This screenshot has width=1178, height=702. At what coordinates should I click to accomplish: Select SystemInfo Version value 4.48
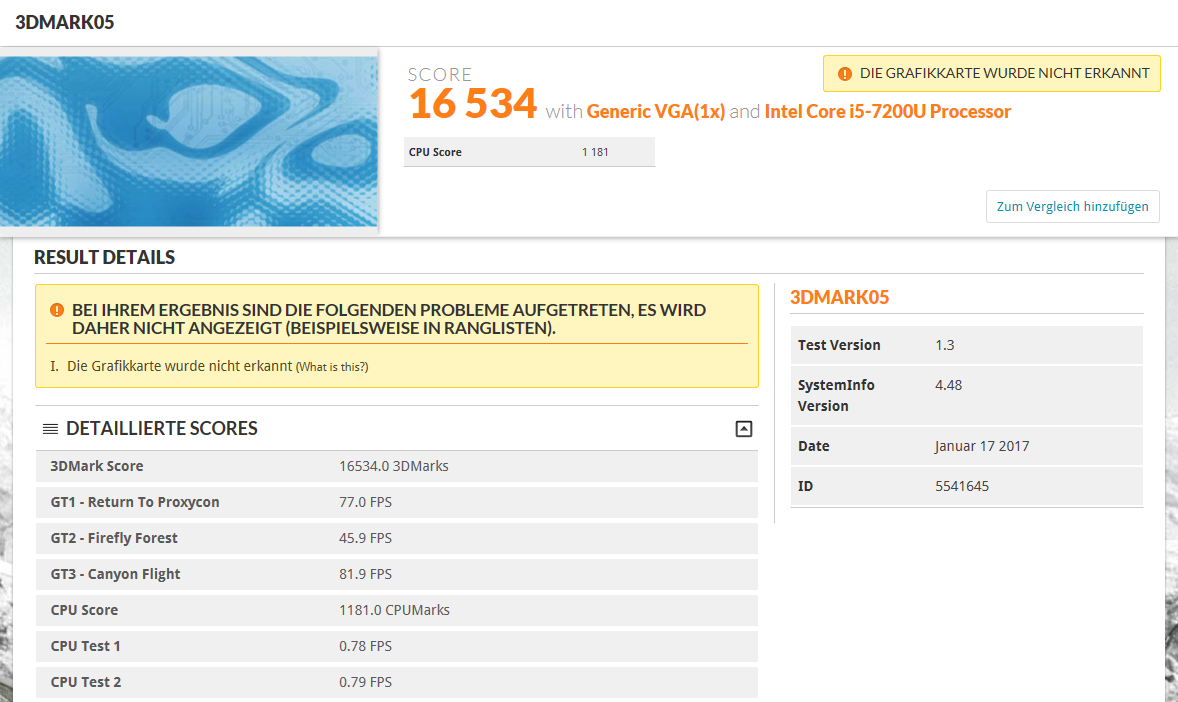(x=948, y=385)
